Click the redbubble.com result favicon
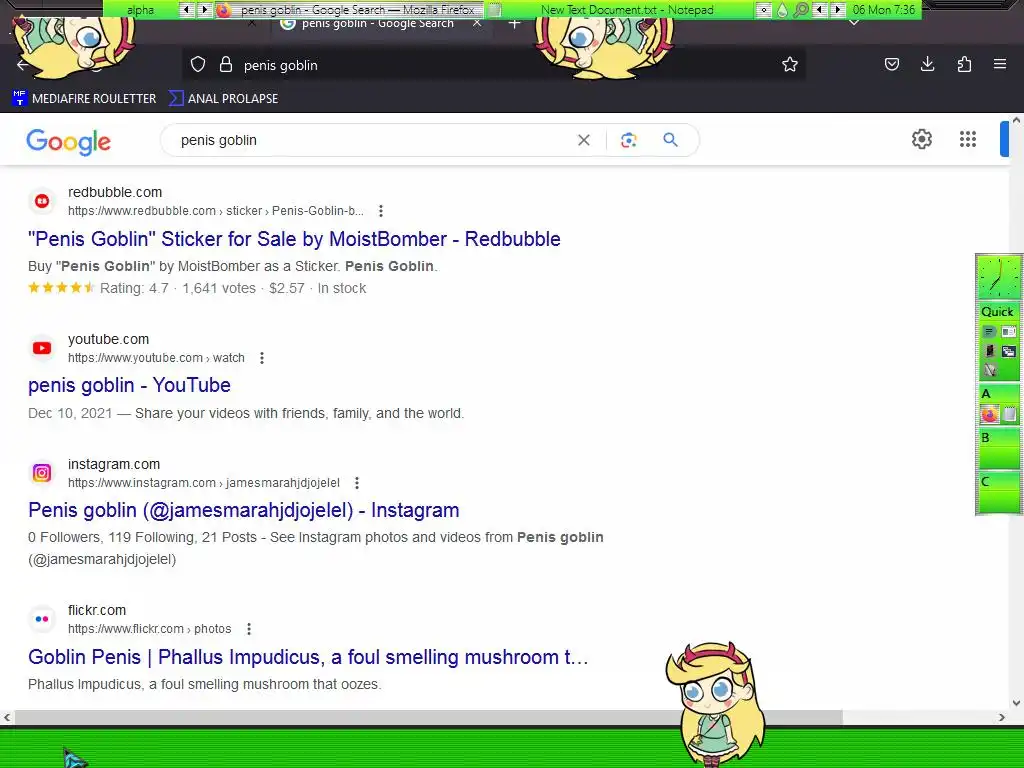Screen dimensions: 1024x768 [42, 201]
